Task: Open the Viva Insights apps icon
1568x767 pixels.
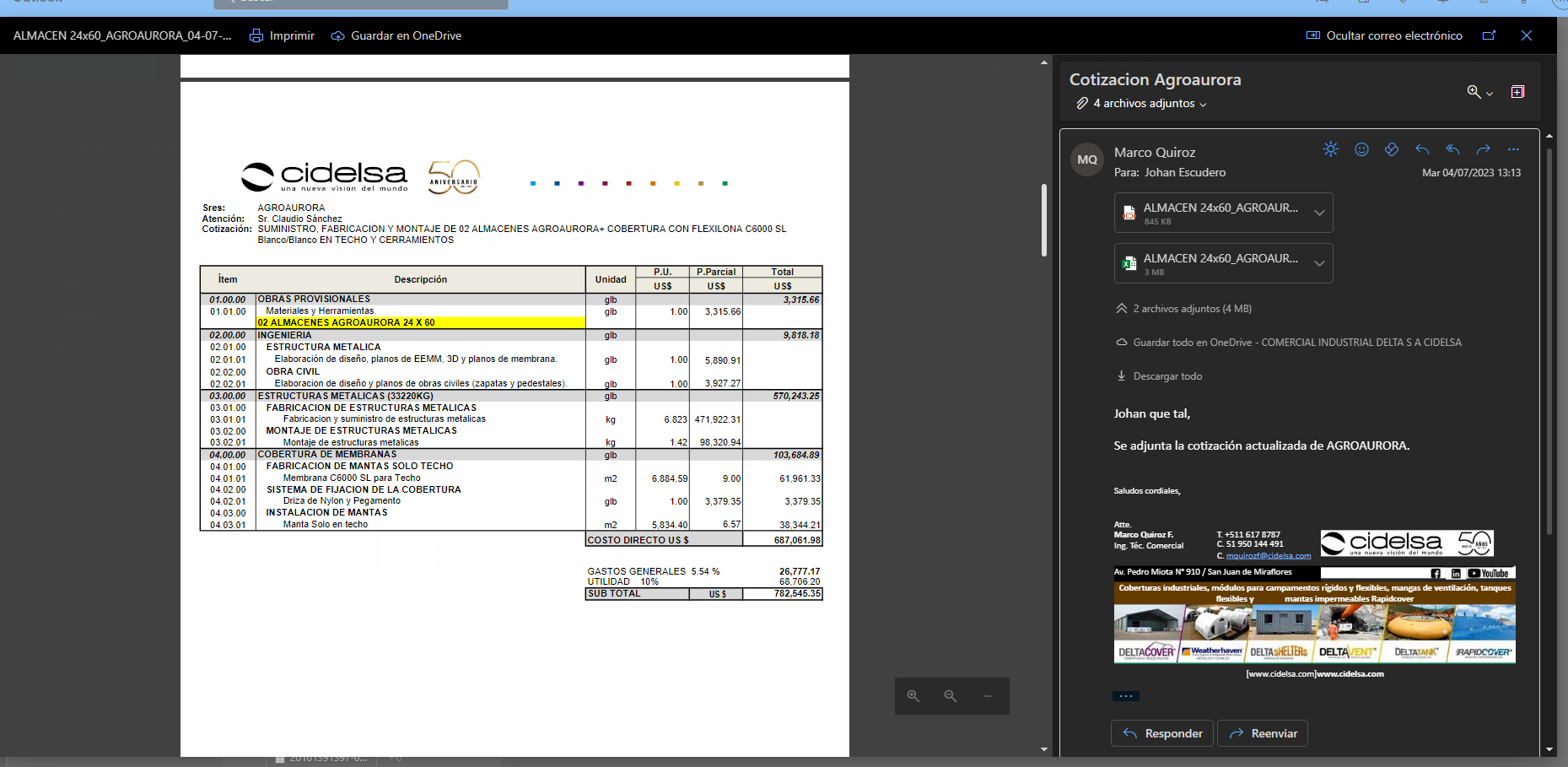Action: tap(1392, 149)
